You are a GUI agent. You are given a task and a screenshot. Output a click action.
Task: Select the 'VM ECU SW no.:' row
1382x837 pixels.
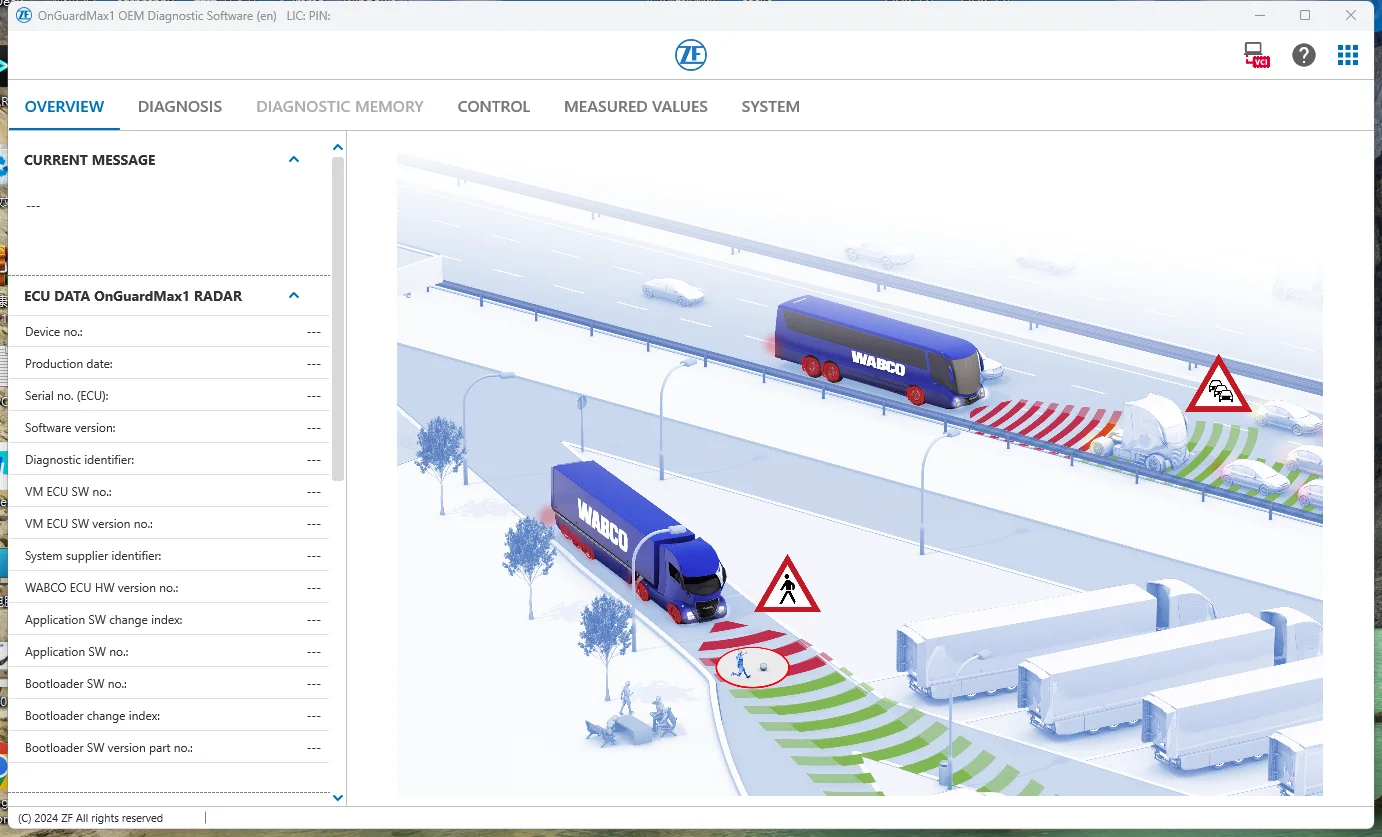(x=169, y=492)
